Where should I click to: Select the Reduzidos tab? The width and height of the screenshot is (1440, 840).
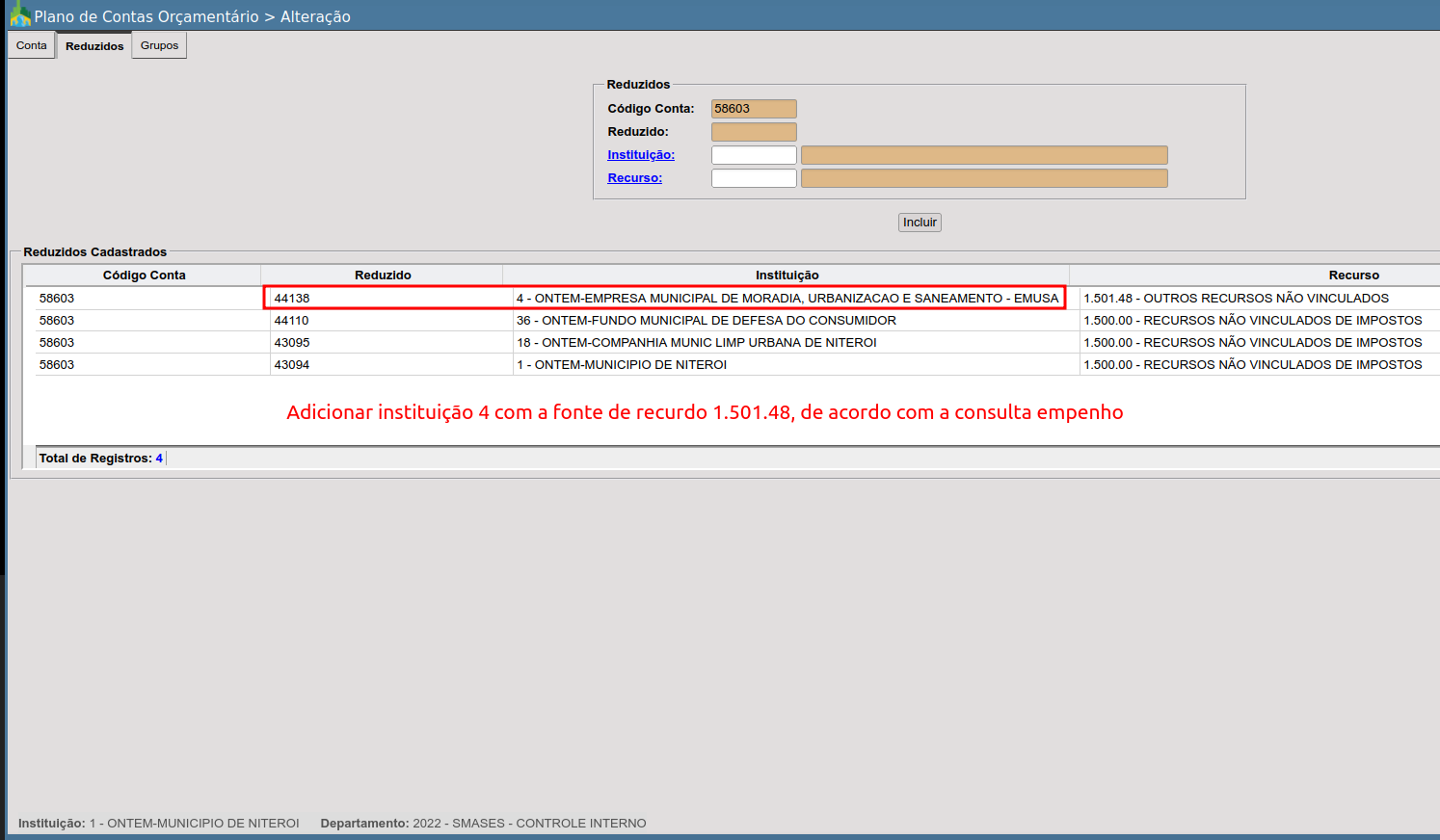(x=94, y=46)
